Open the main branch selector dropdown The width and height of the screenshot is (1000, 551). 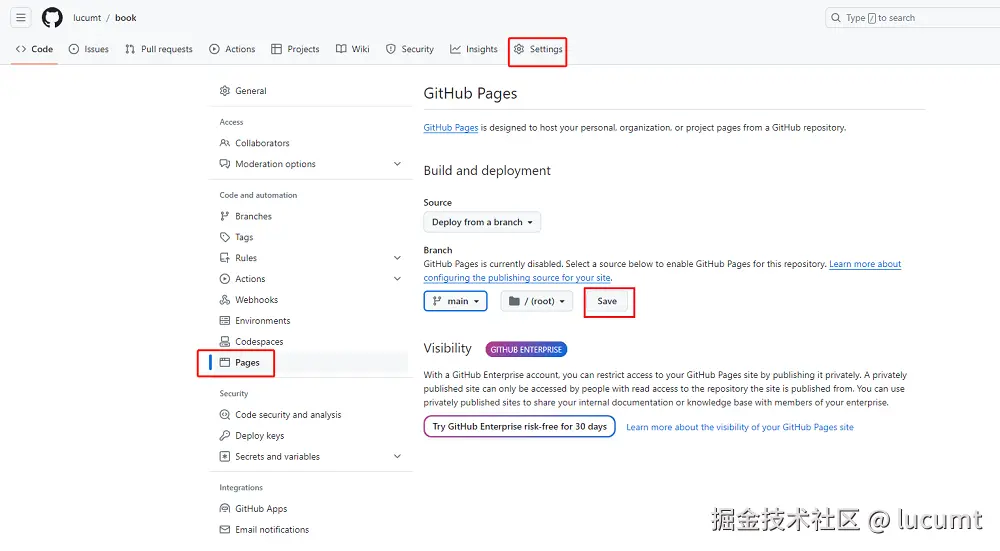click(x=455, y=301)
